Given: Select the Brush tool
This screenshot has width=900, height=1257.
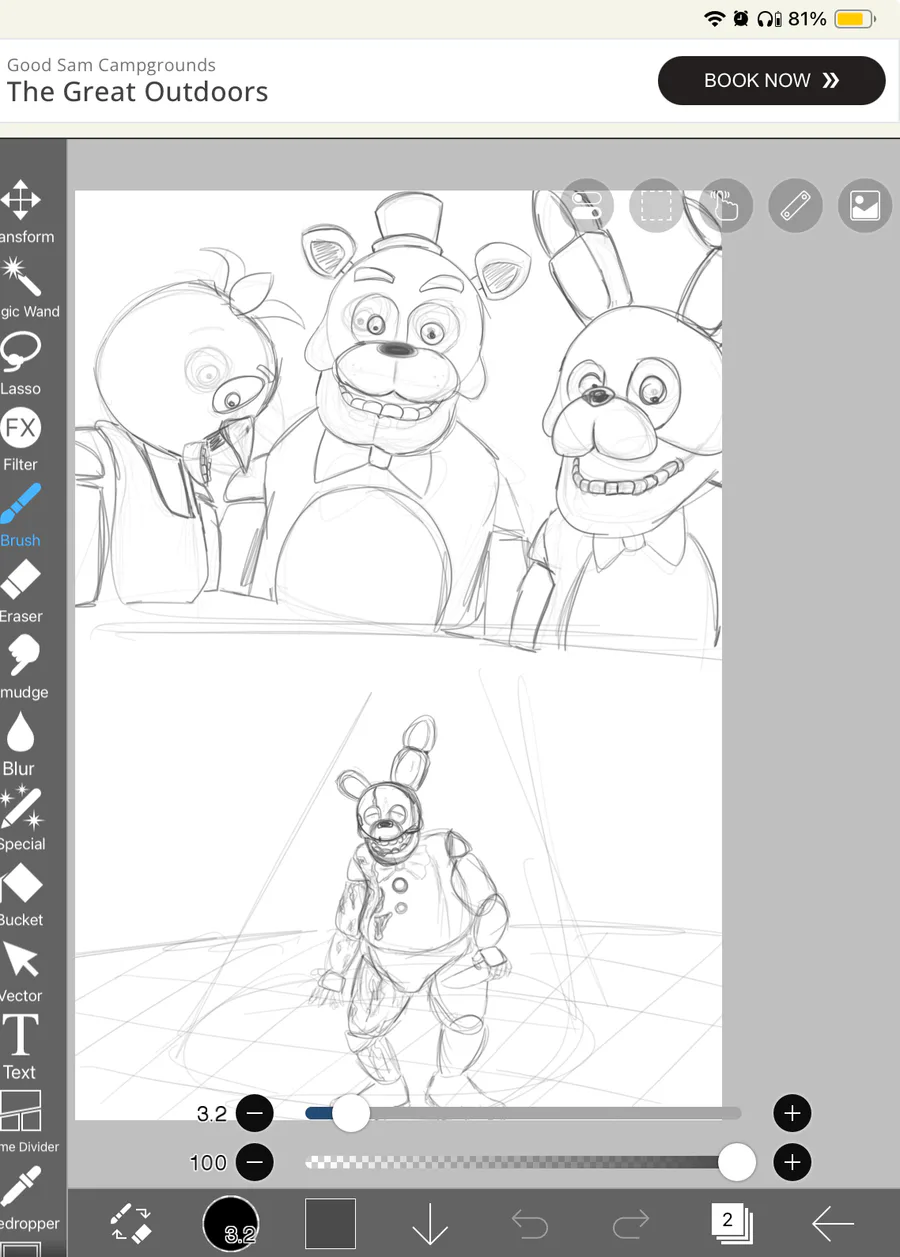Looking at the screenshot, I should (x=20, y=515).
